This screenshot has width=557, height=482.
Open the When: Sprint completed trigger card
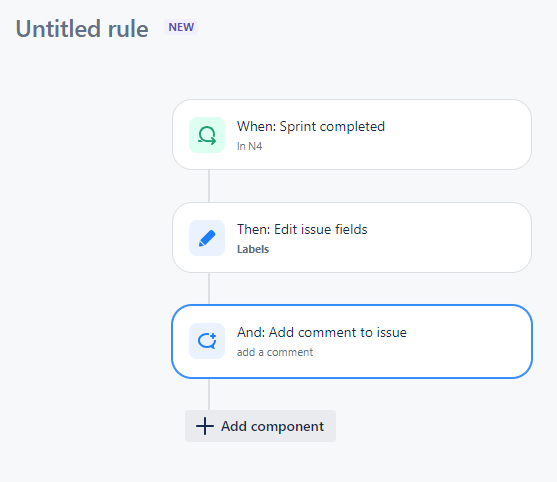coord(352,135)
